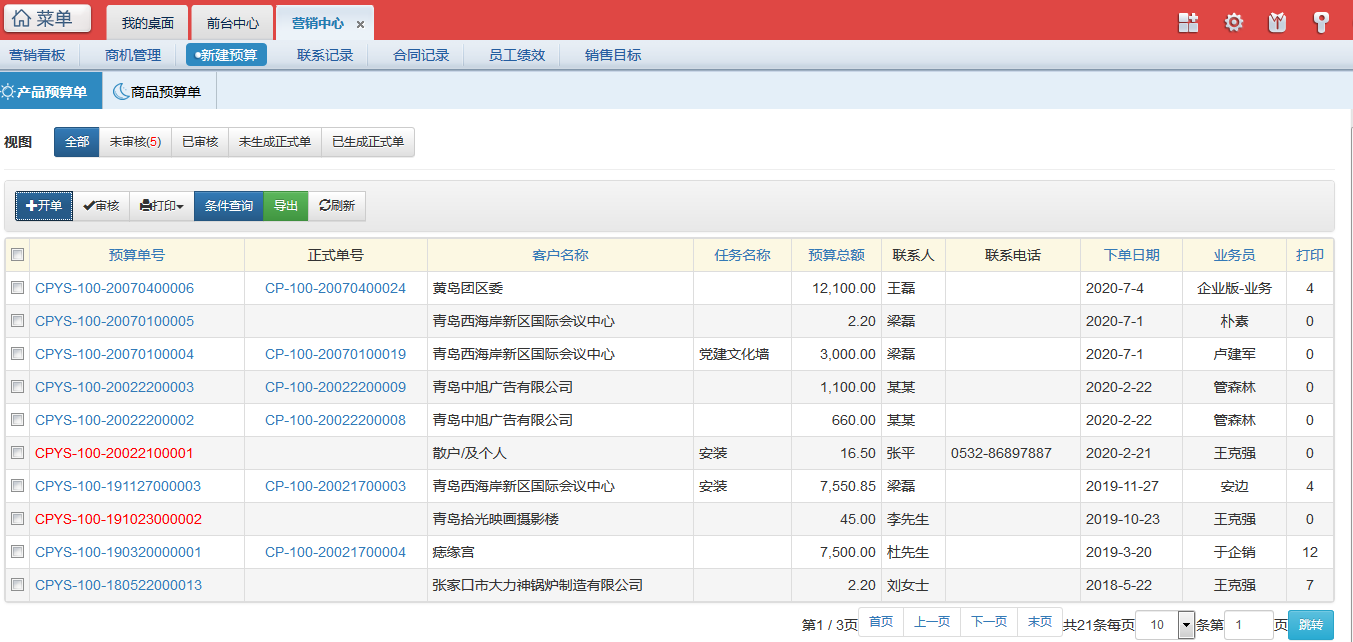Check the row CPYS-100-20070100005
The width and height of the screenshot is (1353, 642).
click(x=17, y=321)
